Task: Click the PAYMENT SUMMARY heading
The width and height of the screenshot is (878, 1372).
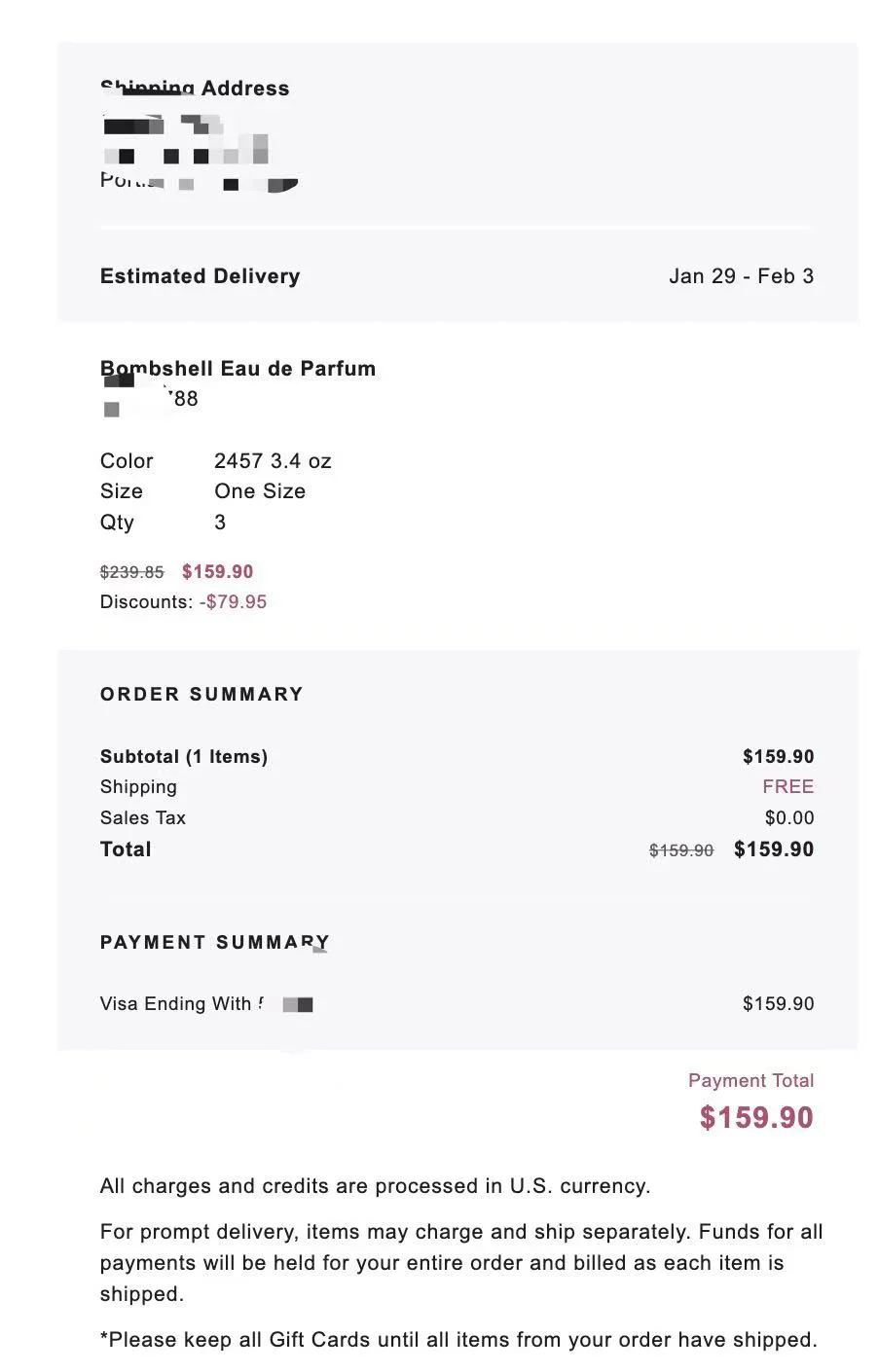Action: coord(215,943)
